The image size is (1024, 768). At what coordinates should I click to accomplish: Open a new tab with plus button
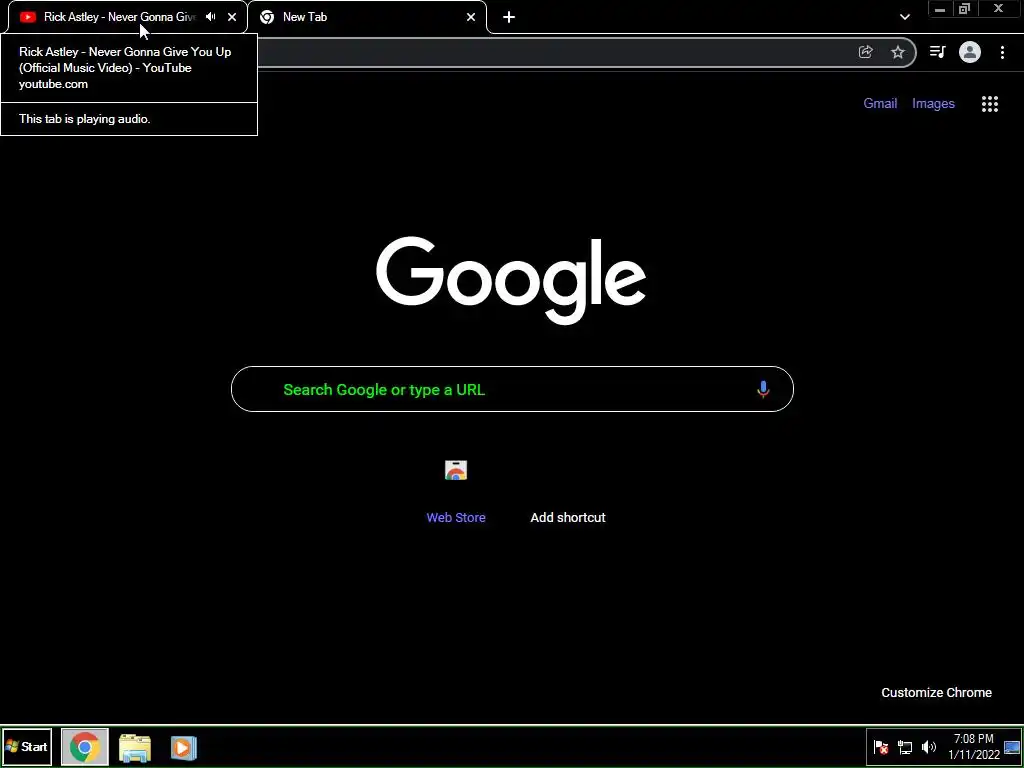tap(509, 17)
